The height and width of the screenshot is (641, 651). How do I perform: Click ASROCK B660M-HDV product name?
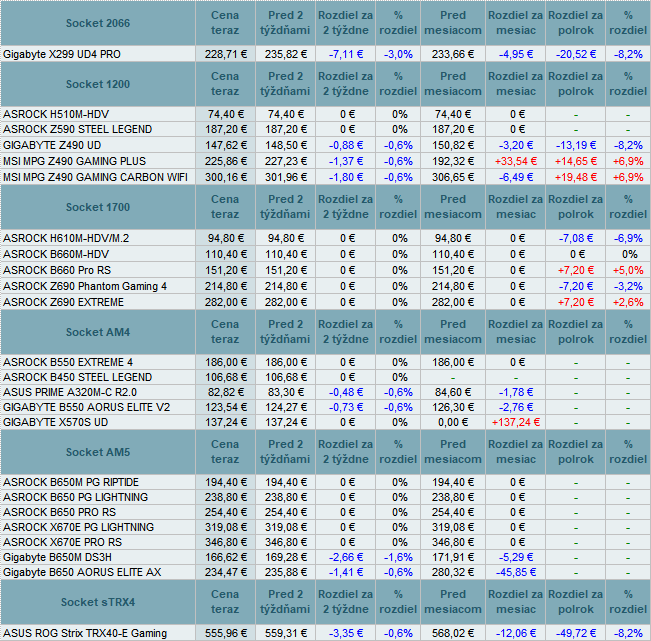(56, 254)
